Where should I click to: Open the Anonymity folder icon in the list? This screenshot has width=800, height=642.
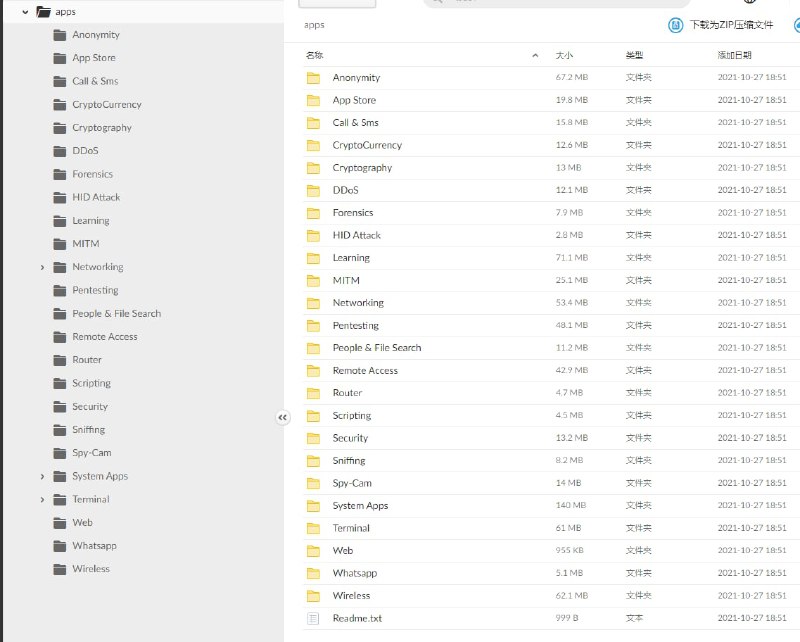click(x=312, y=77)
